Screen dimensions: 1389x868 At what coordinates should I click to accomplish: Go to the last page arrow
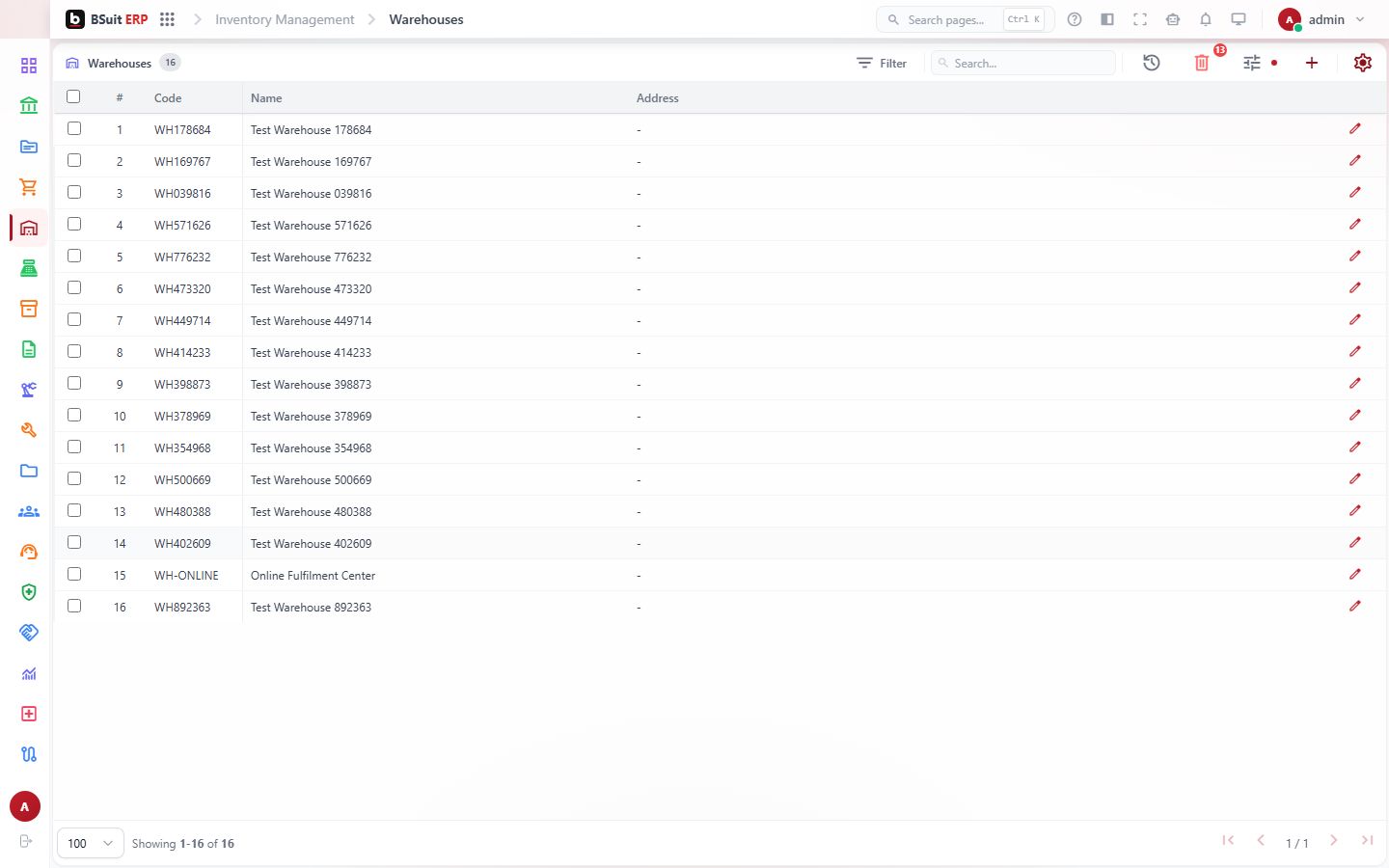tap(1367, 840)
